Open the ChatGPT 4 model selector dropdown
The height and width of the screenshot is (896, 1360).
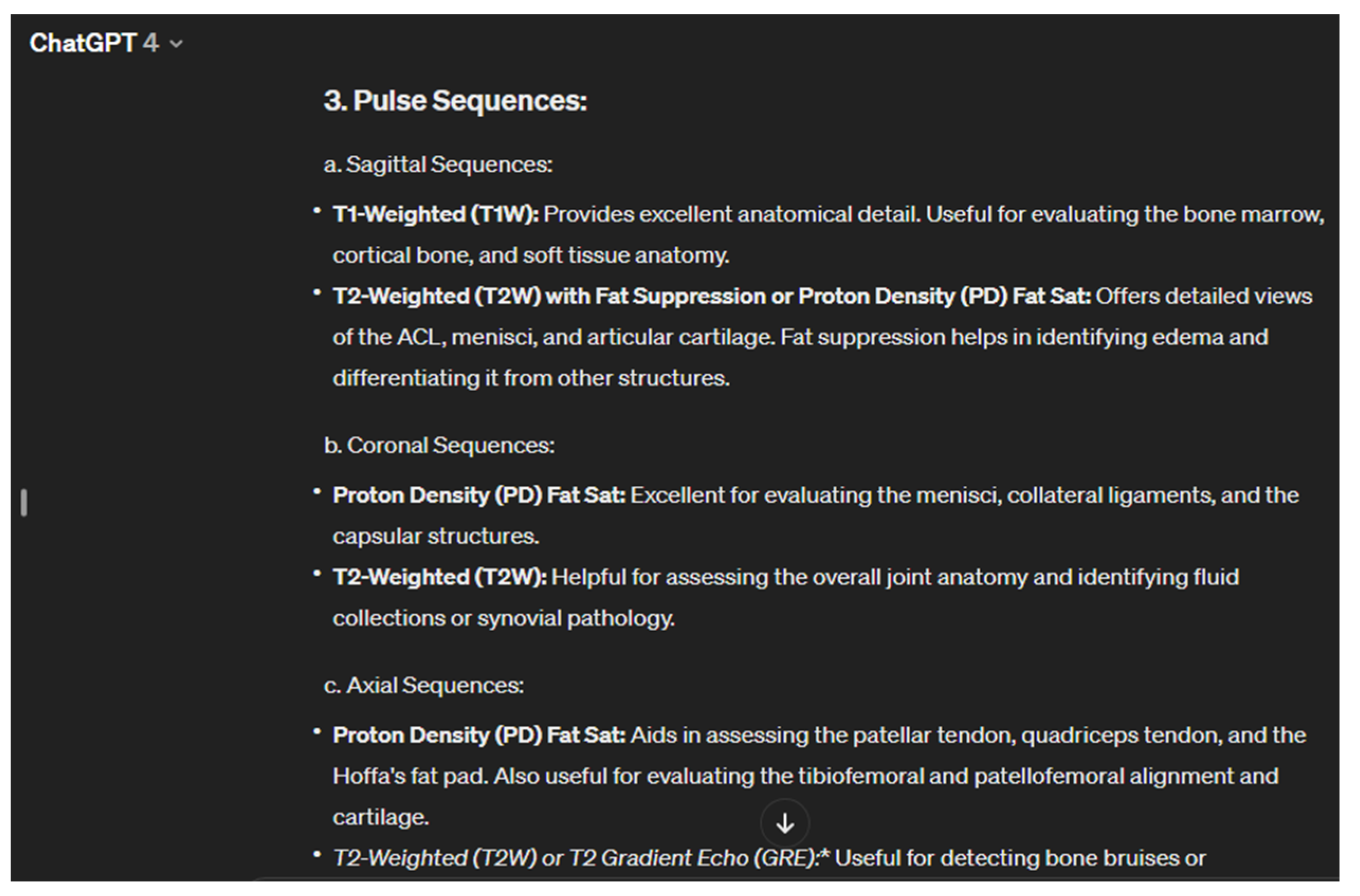click(103, 43)
